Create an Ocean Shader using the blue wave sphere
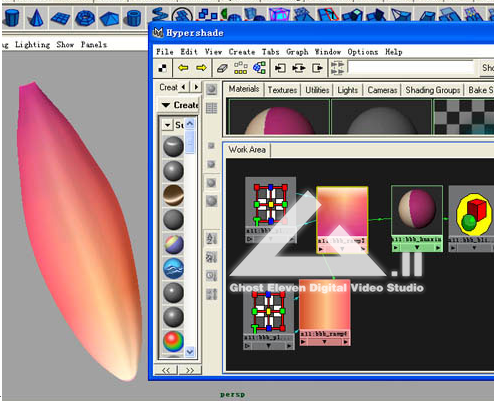Image resolution: width=494 pixels, height=401 pixels. 173,268
